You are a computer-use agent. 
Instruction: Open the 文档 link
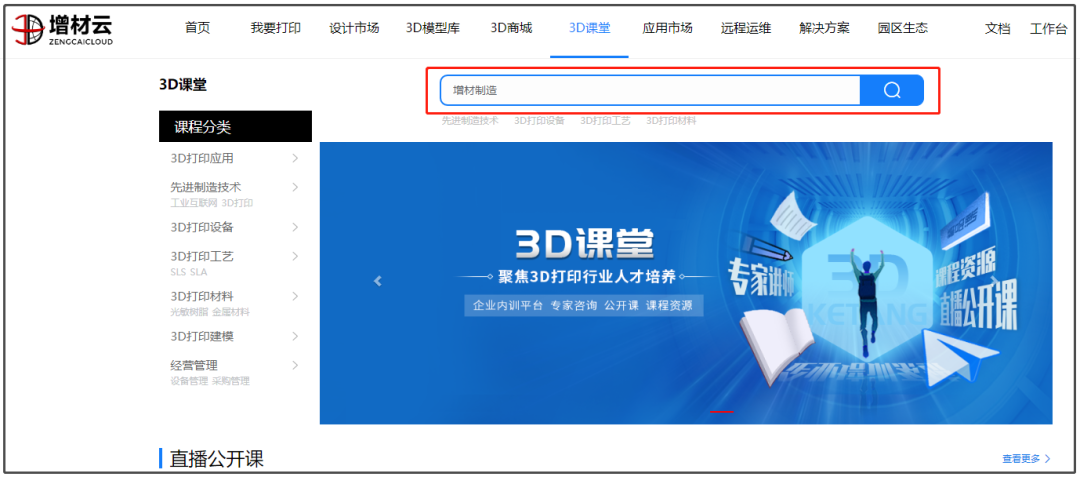997,29
